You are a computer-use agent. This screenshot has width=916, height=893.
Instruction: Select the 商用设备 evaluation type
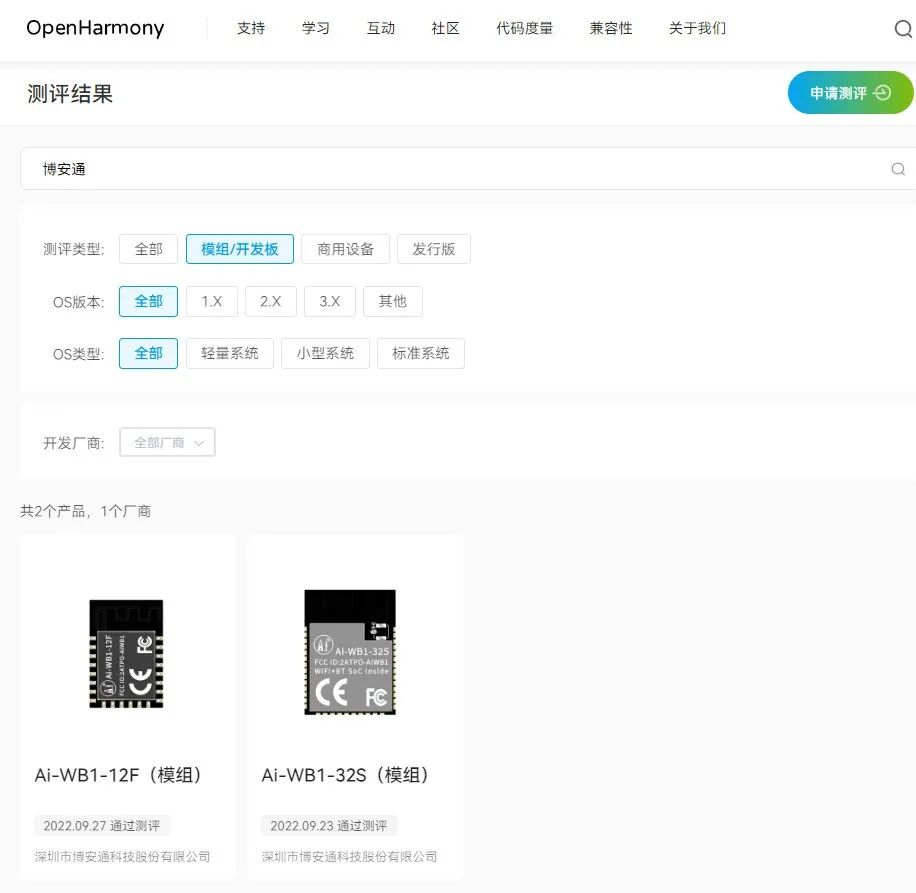point(345,249)
